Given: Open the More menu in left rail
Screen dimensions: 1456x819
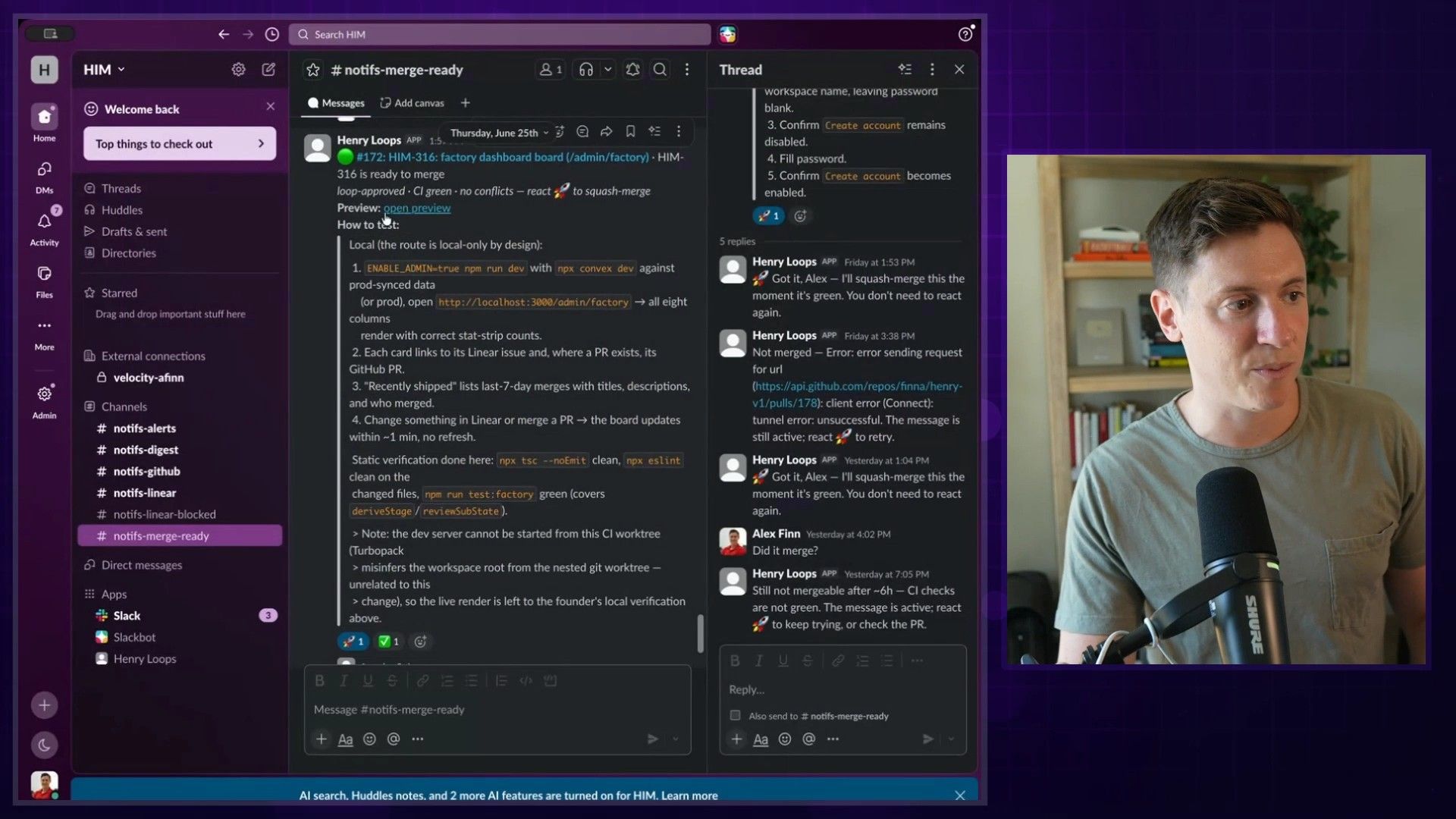Looking at the screenshot, I should [x=44, y=334].
